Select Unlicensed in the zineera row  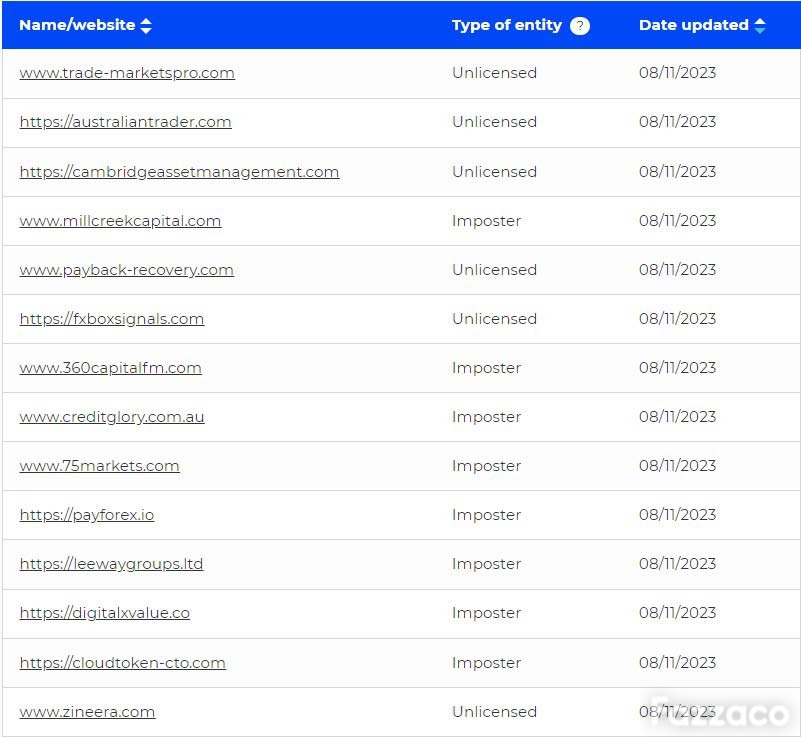(x=494, y=711)
